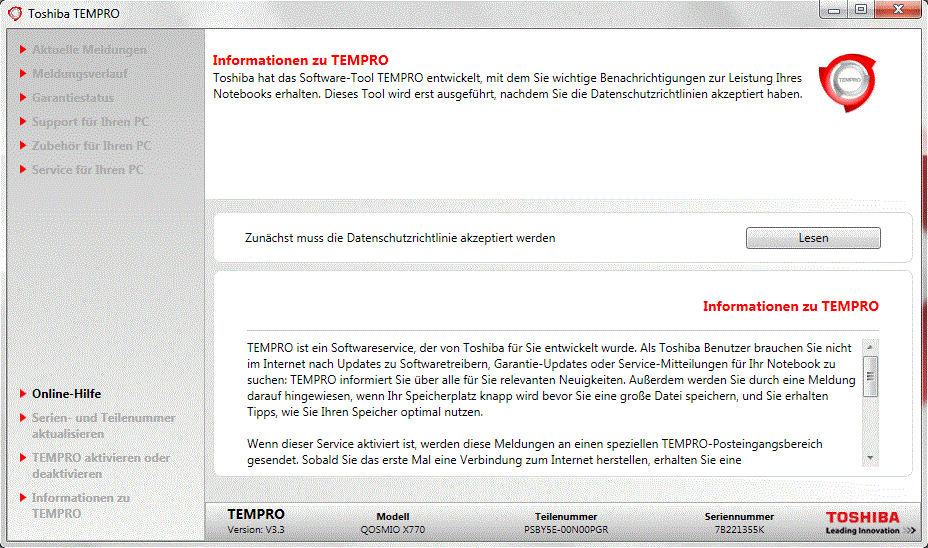
Task: Click right-aligned heading Informationen zu TEMPRO
Action: pos(791,307)
